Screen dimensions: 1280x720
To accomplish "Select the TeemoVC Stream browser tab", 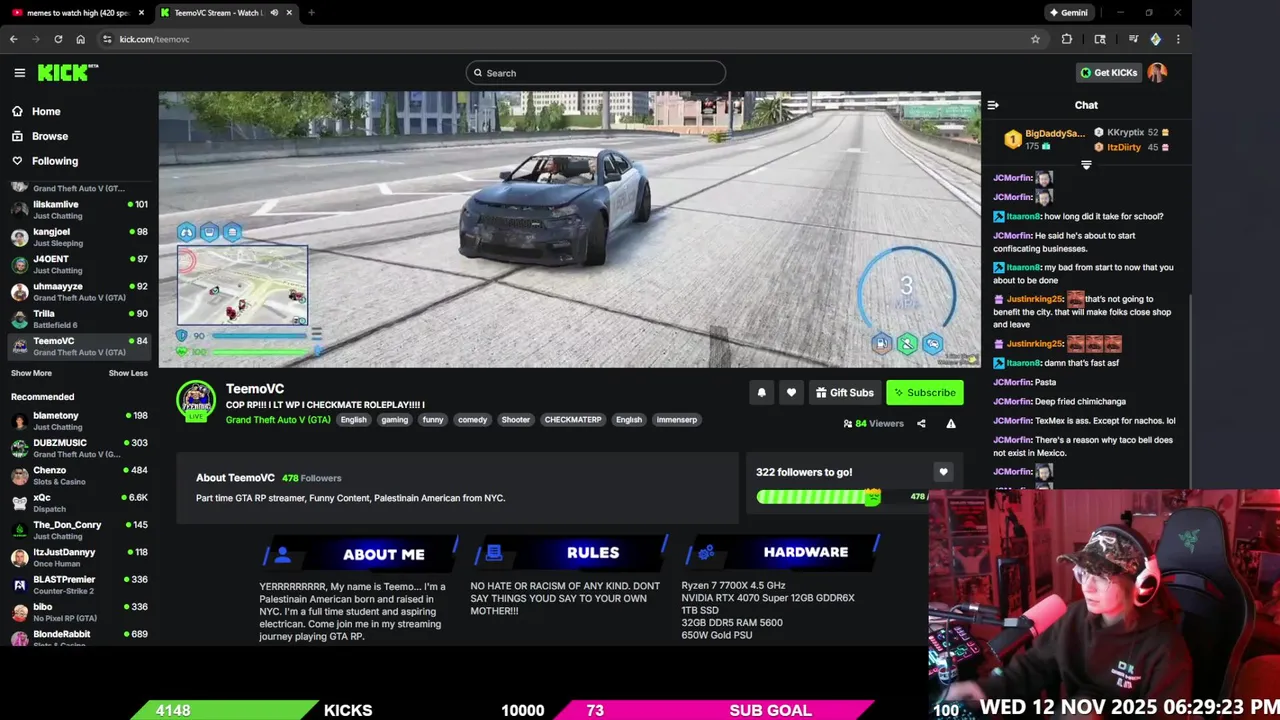I will [225, 13].
